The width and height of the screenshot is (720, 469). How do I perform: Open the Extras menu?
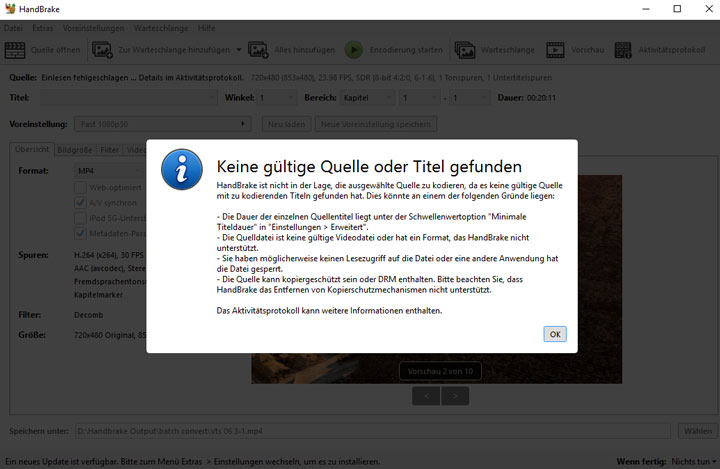coord(42,28)
